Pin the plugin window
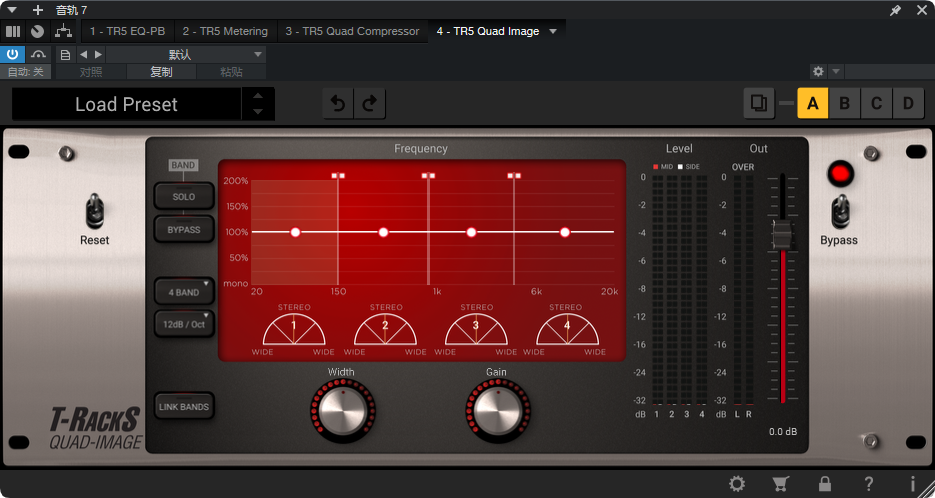The width and height of the screenshot is (935, 498). pyautogui.click(x=895, y=10)
